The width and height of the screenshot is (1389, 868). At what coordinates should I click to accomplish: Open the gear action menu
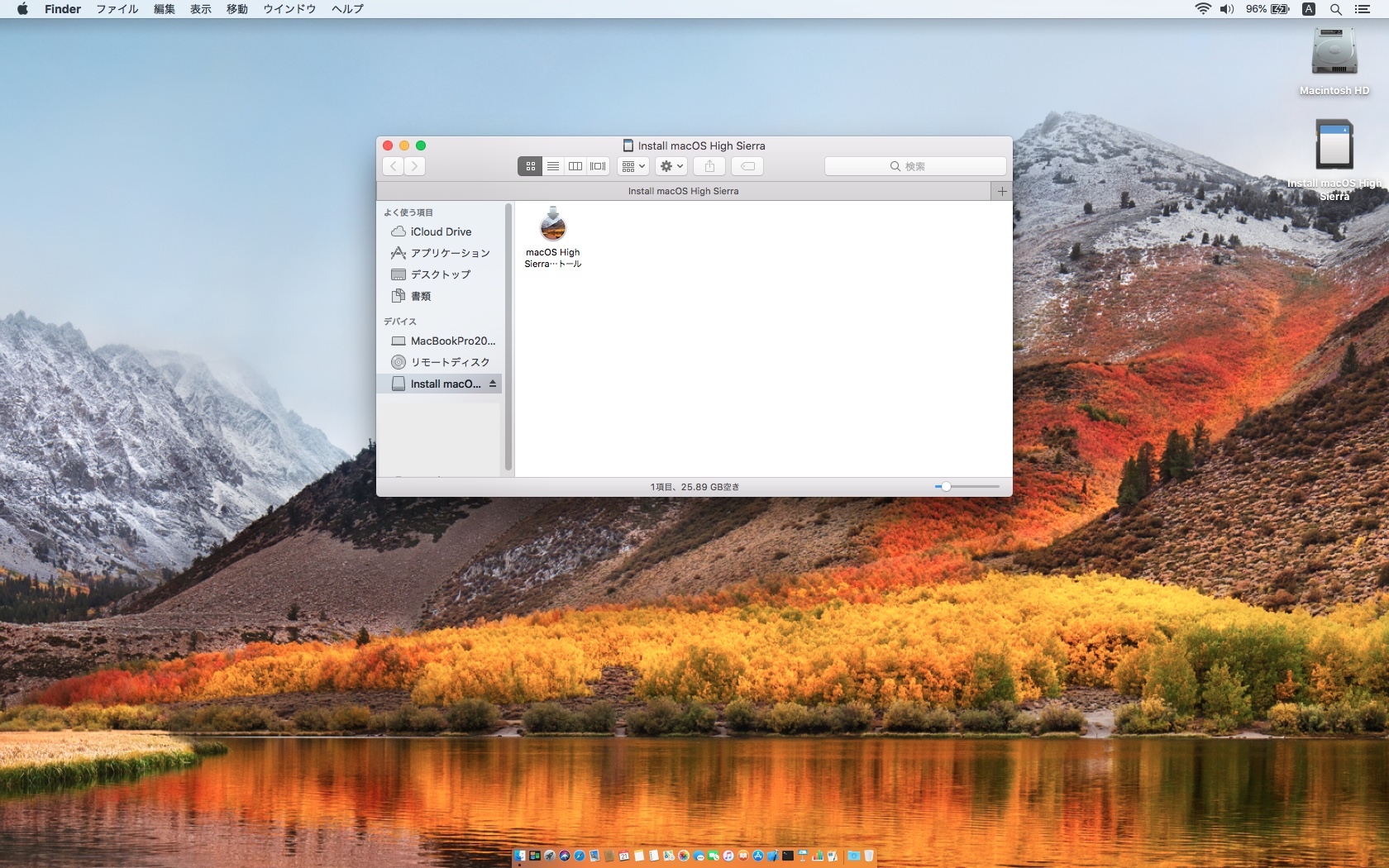click(x=671, y=166)
